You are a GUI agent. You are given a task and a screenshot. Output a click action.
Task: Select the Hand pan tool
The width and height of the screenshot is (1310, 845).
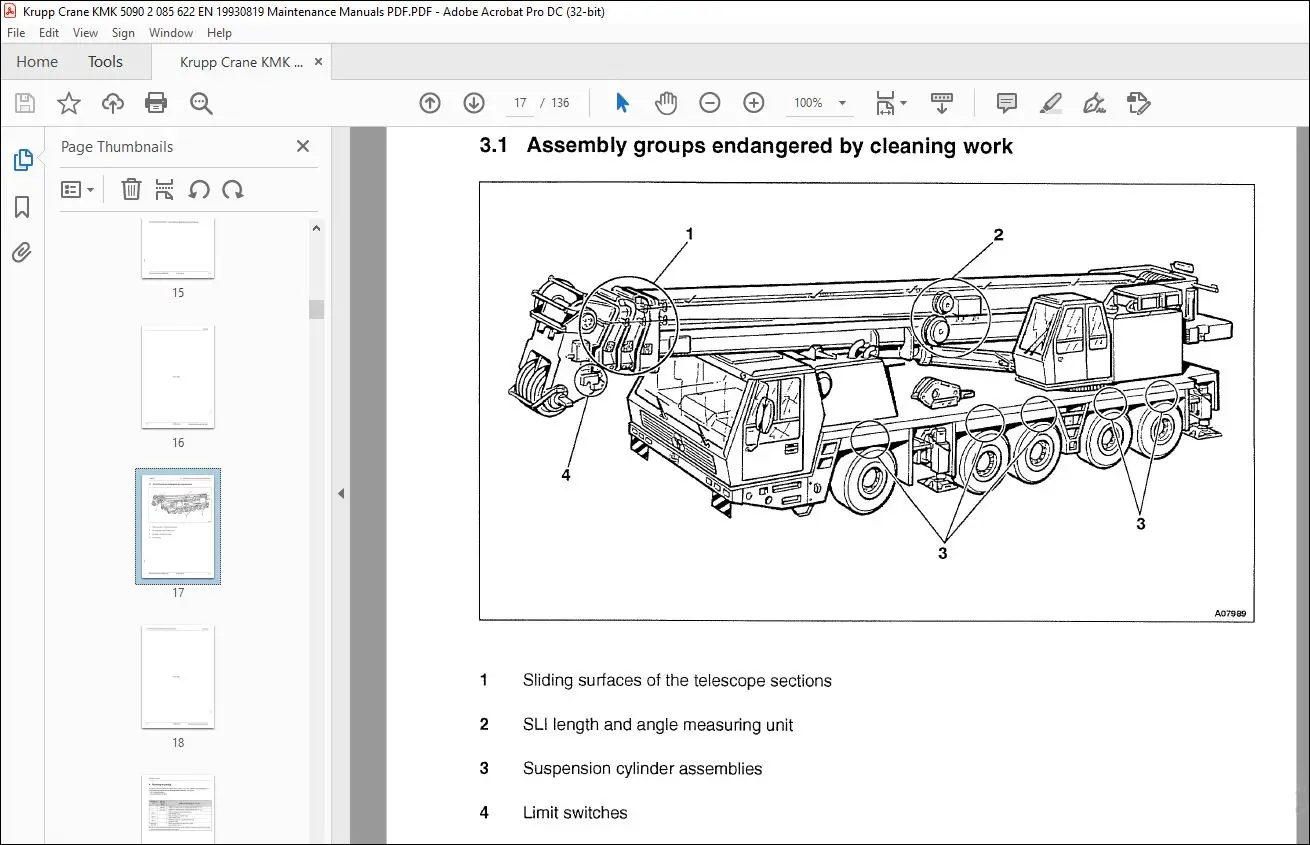click(x=666, y=103)
